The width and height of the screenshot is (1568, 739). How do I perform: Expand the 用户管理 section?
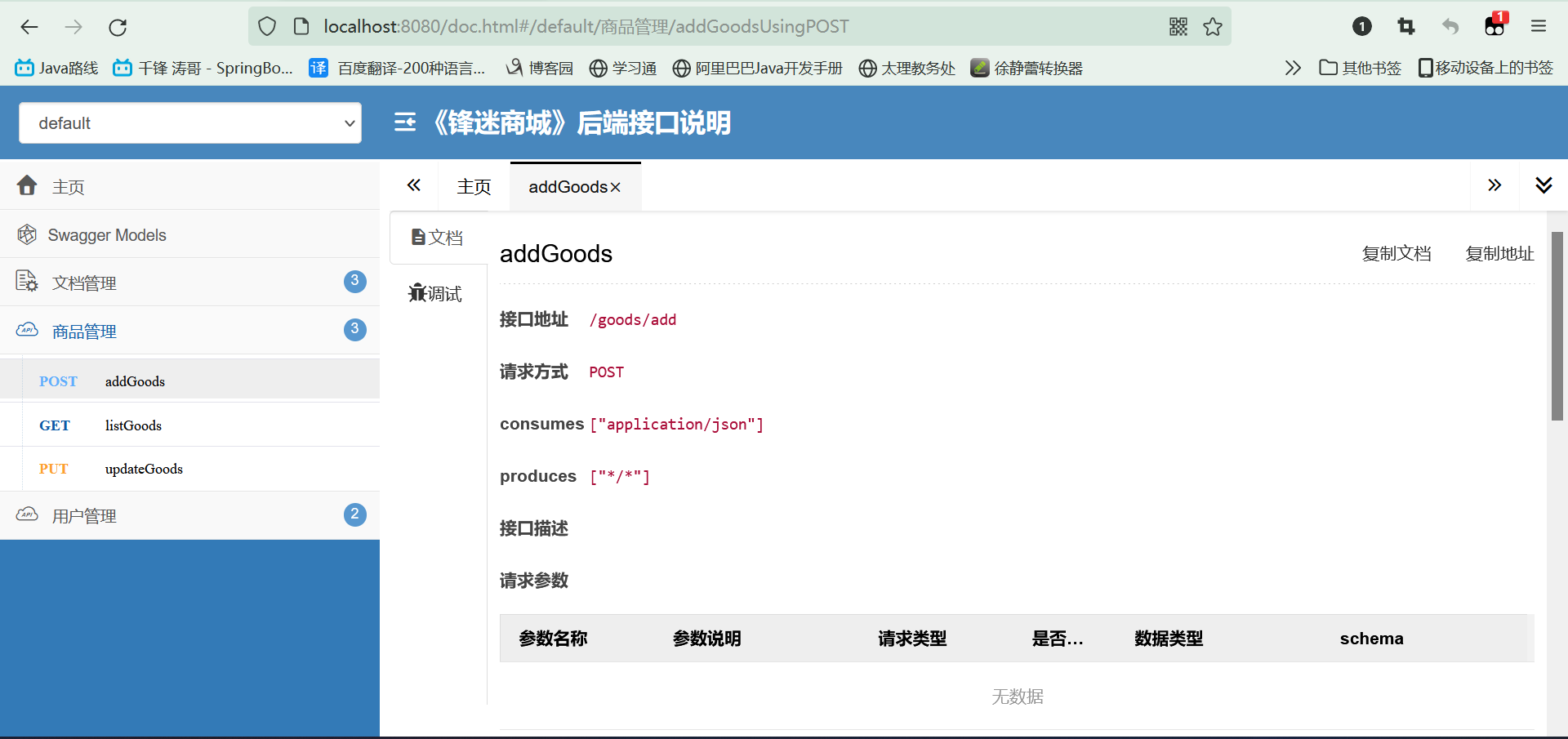[189, 515]
